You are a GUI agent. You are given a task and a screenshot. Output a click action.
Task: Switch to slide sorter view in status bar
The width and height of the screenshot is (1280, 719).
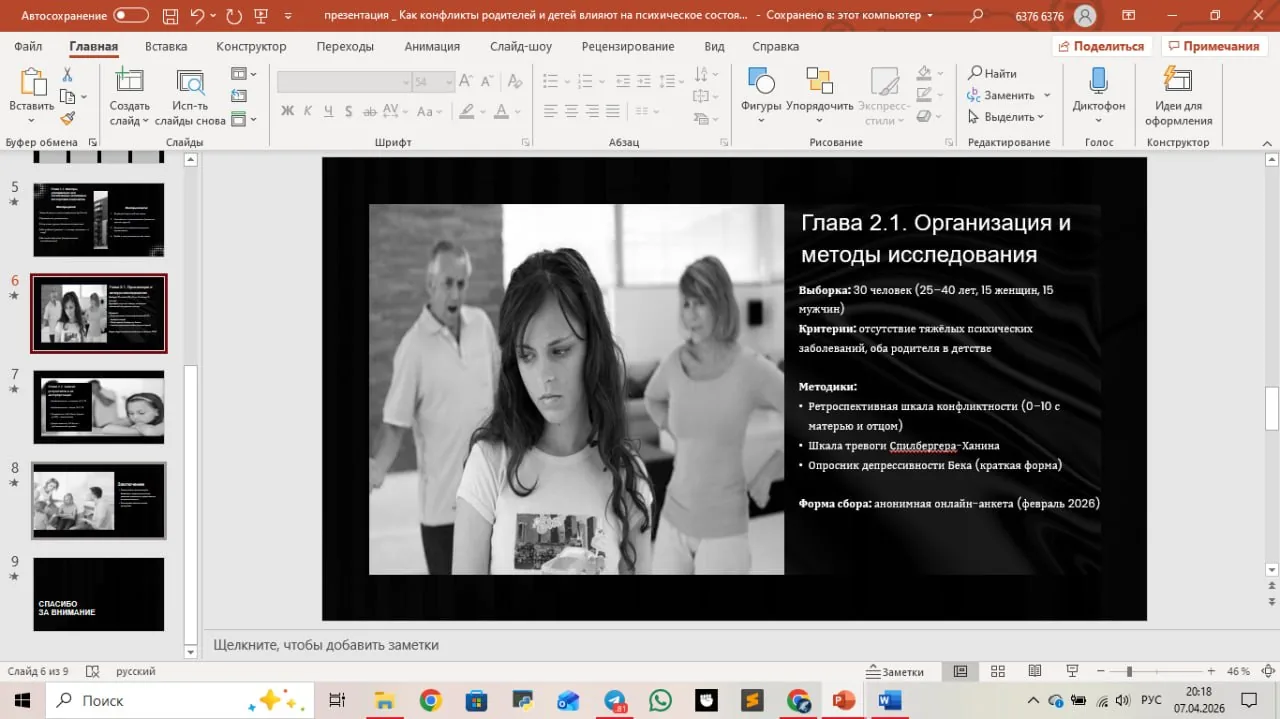997,672
